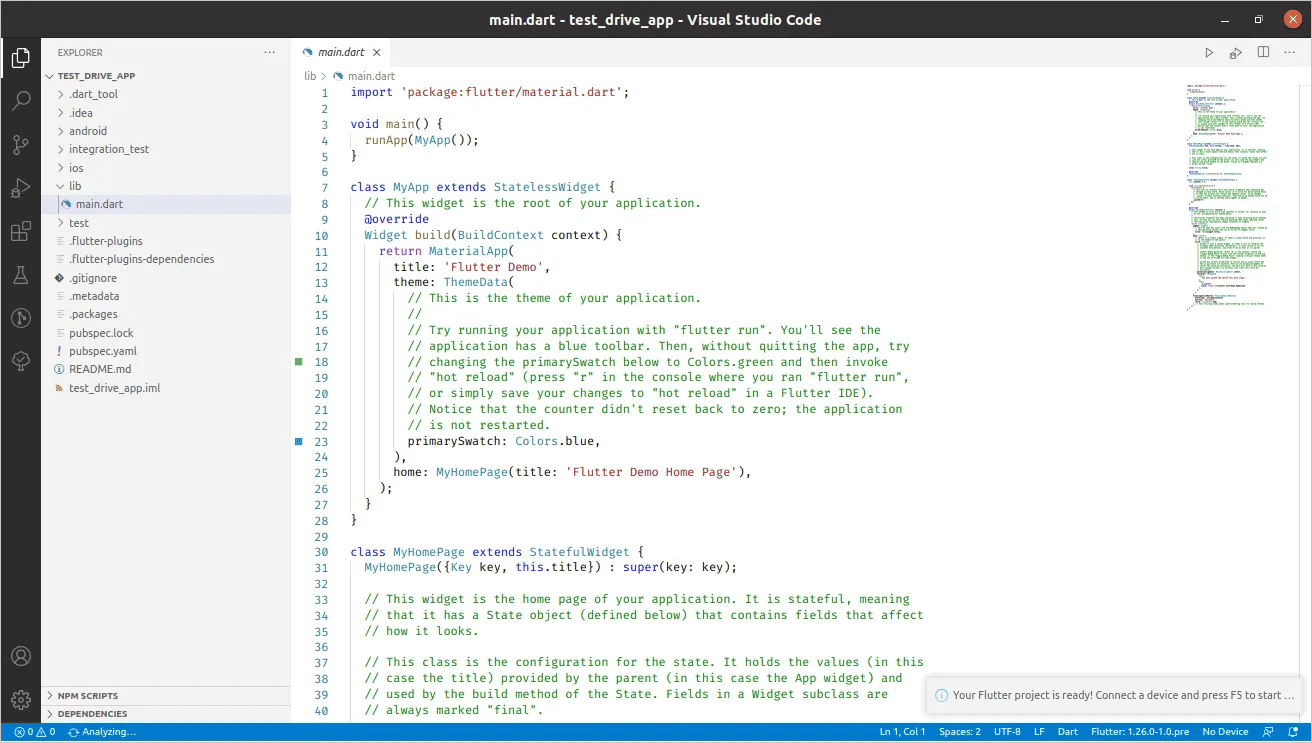Open the pubspec.lock file
Screen dimensions: 1312x743
pyautogui.click(x=165, y=333)
